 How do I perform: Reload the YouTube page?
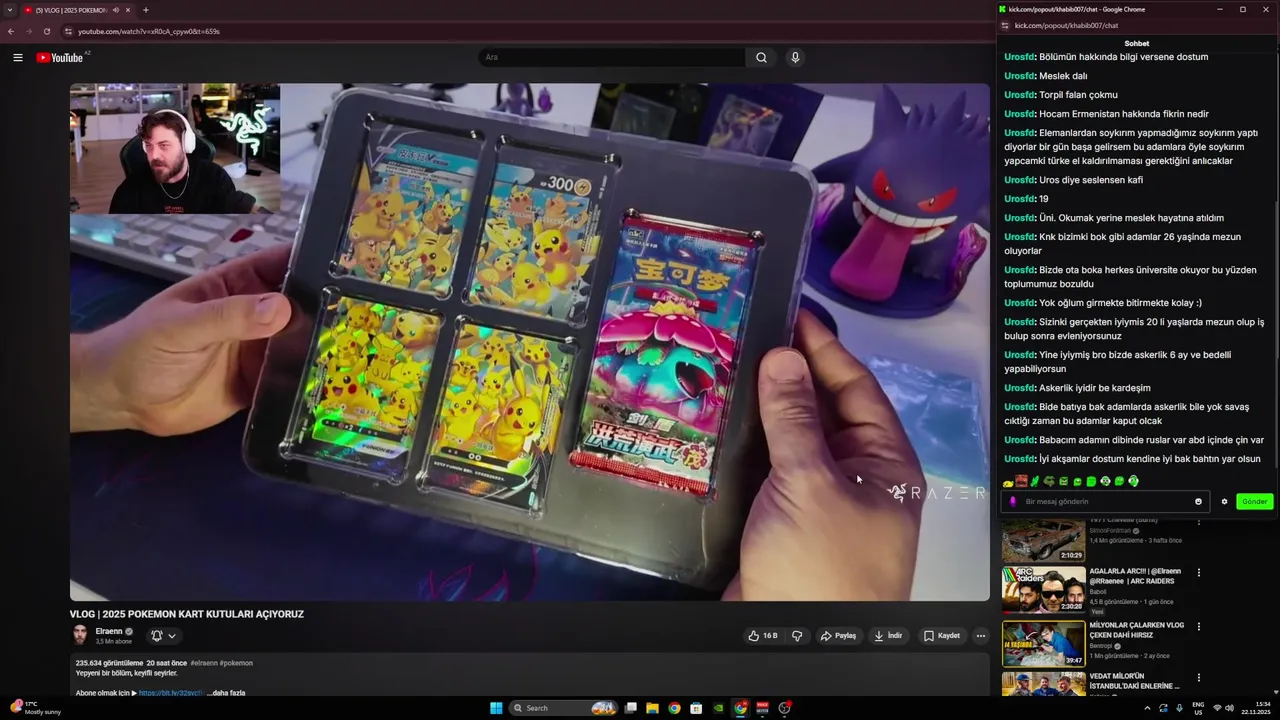tap(46, 31)
